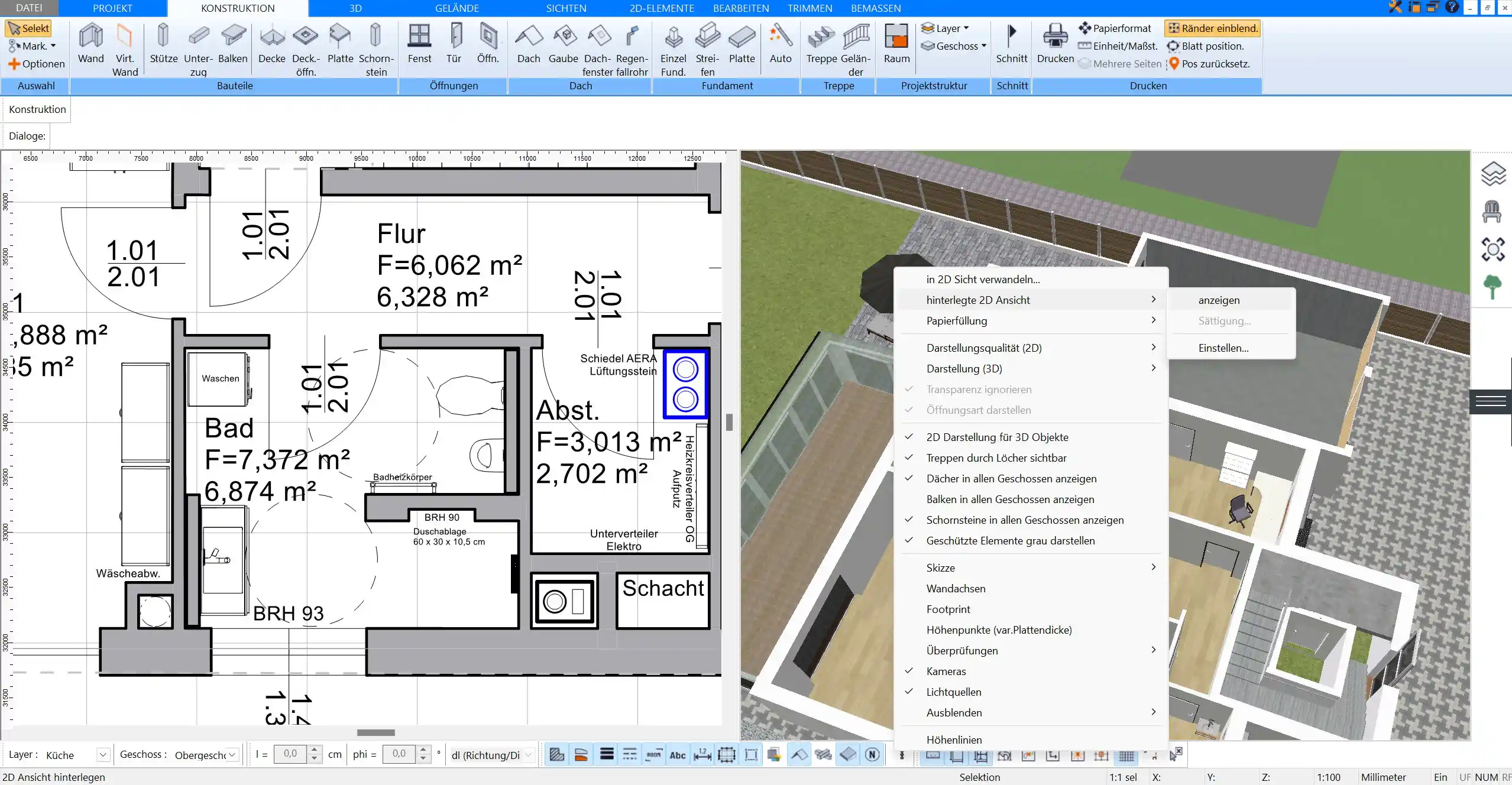Choose the Dach roof tool
Image resolution: width=1512 pixels, height=785 pixels.
(x=529, y=44)
